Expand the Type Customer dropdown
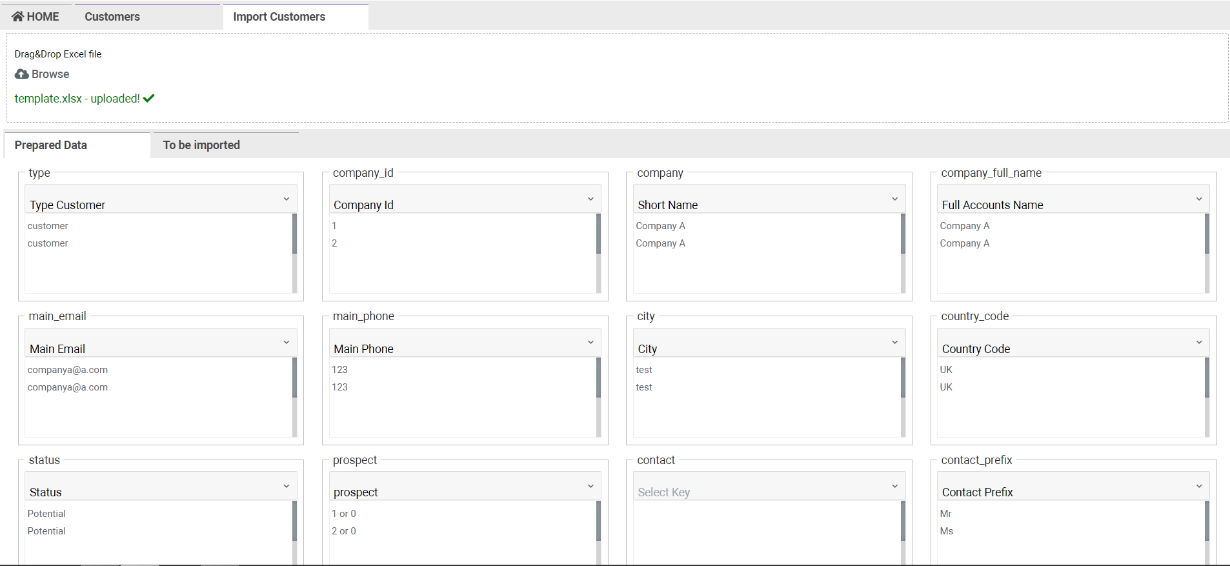Image resolution: width=1230 pixels, height=566 pixels. click(x=160, y=200)
